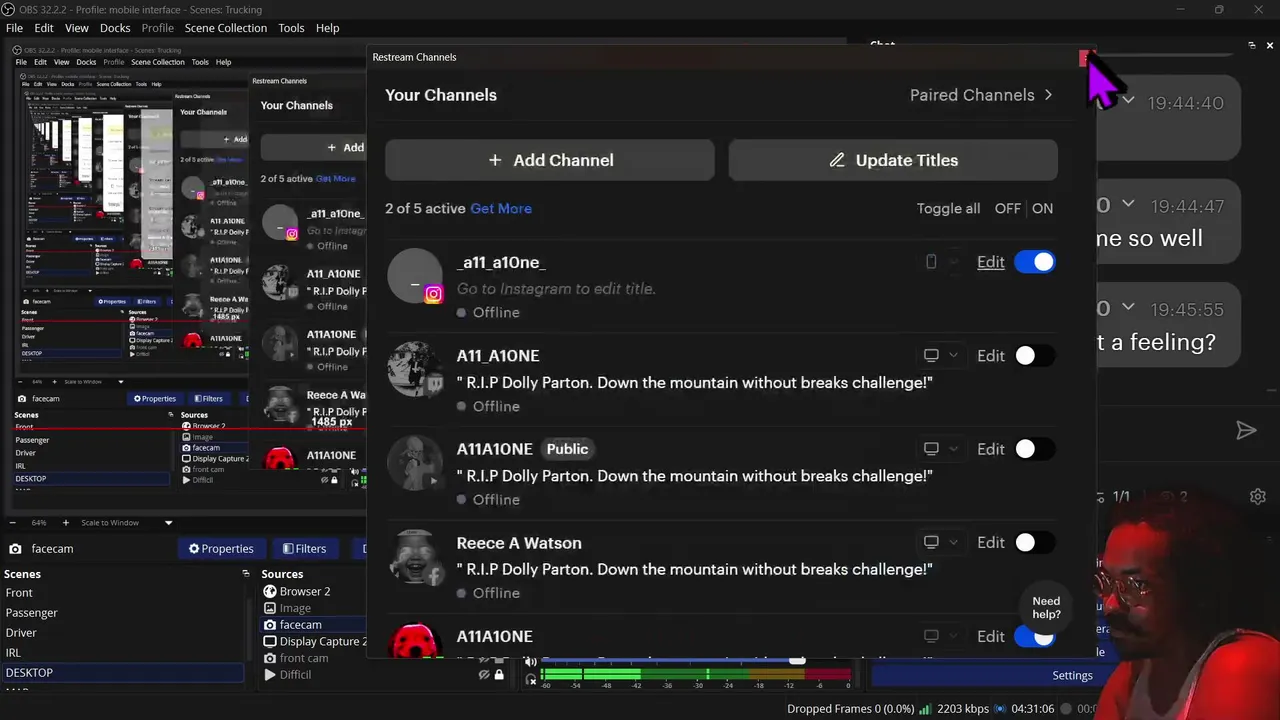
Task: Click the lock icon on the Difficil source
Action: 499,675
